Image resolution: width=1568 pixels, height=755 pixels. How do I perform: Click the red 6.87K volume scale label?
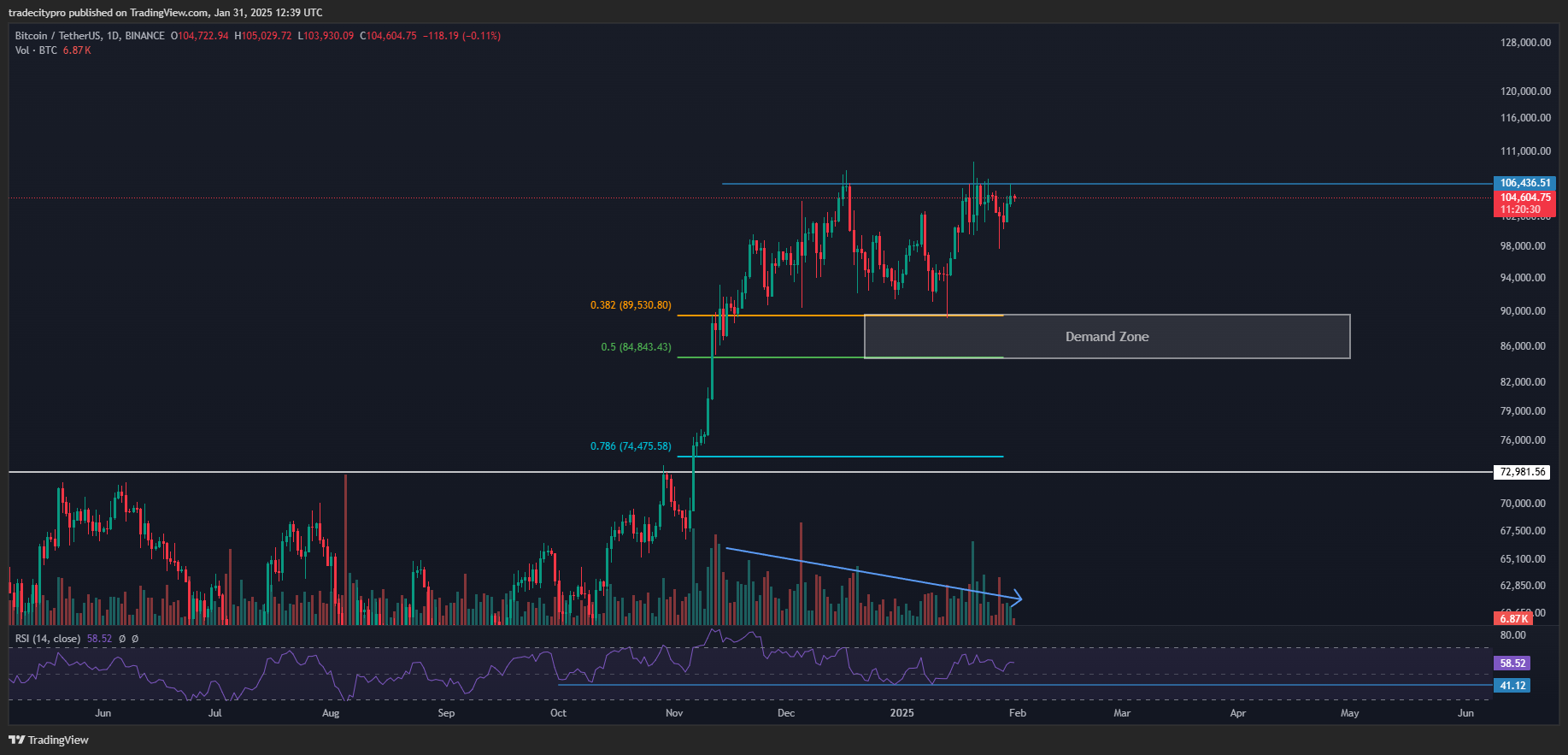pyautogui.click(x=1513, y=618)
